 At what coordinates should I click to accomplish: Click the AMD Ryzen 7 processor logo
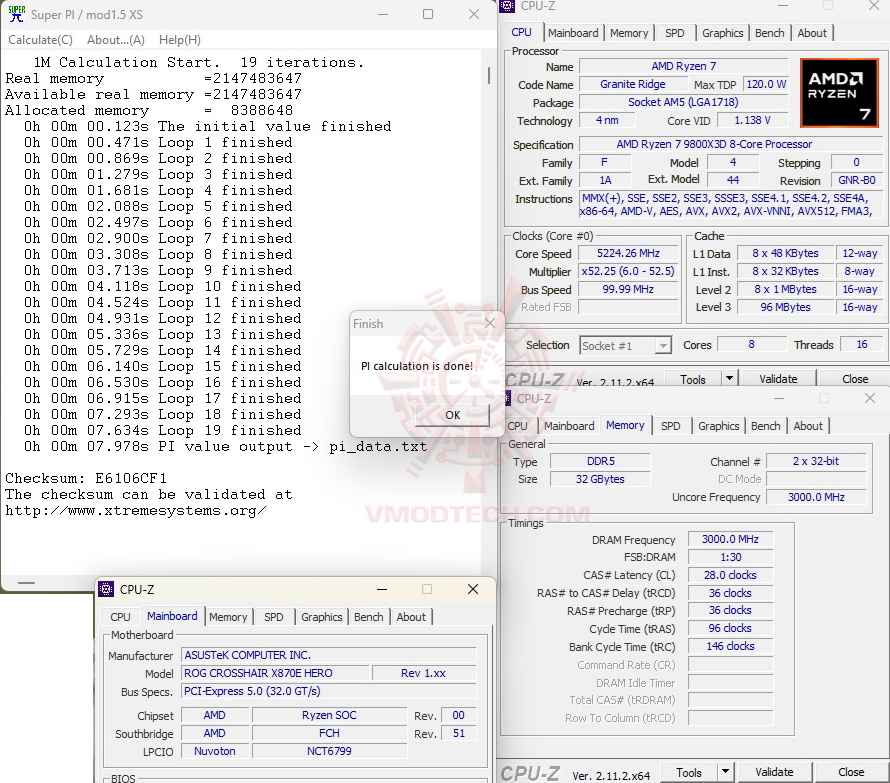839,93
